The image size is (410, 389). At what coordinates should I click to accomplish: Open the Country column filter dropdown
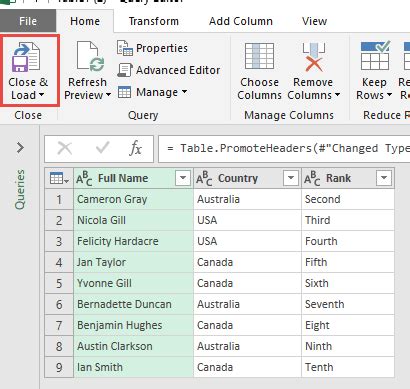pos(291,178)
